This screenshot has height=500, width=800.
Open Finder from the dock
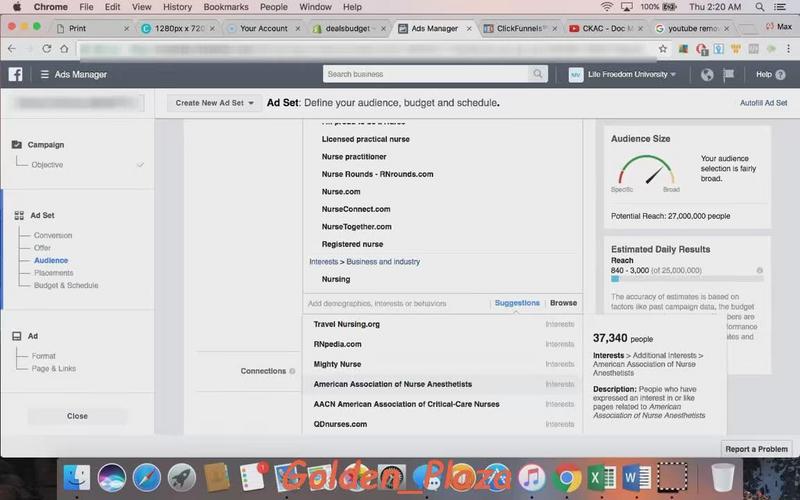pos(77,478)
